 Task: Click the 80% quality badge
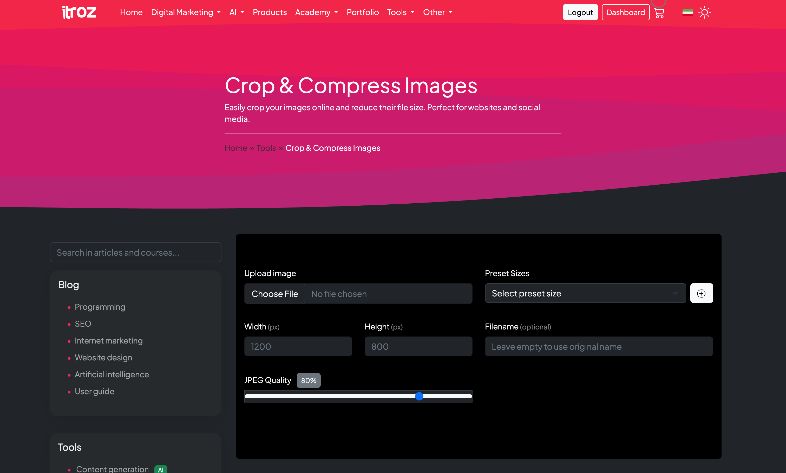click(308, 381)
